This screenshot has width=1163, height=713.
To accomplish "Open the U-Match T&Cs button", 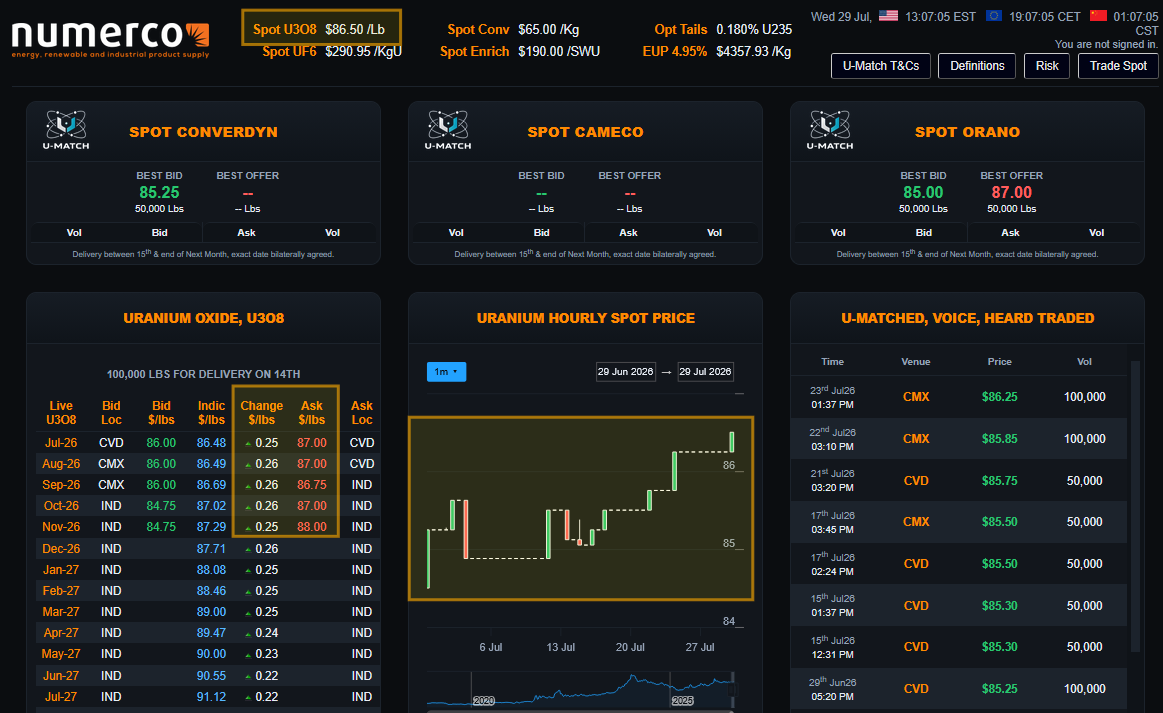I will 880,66.
